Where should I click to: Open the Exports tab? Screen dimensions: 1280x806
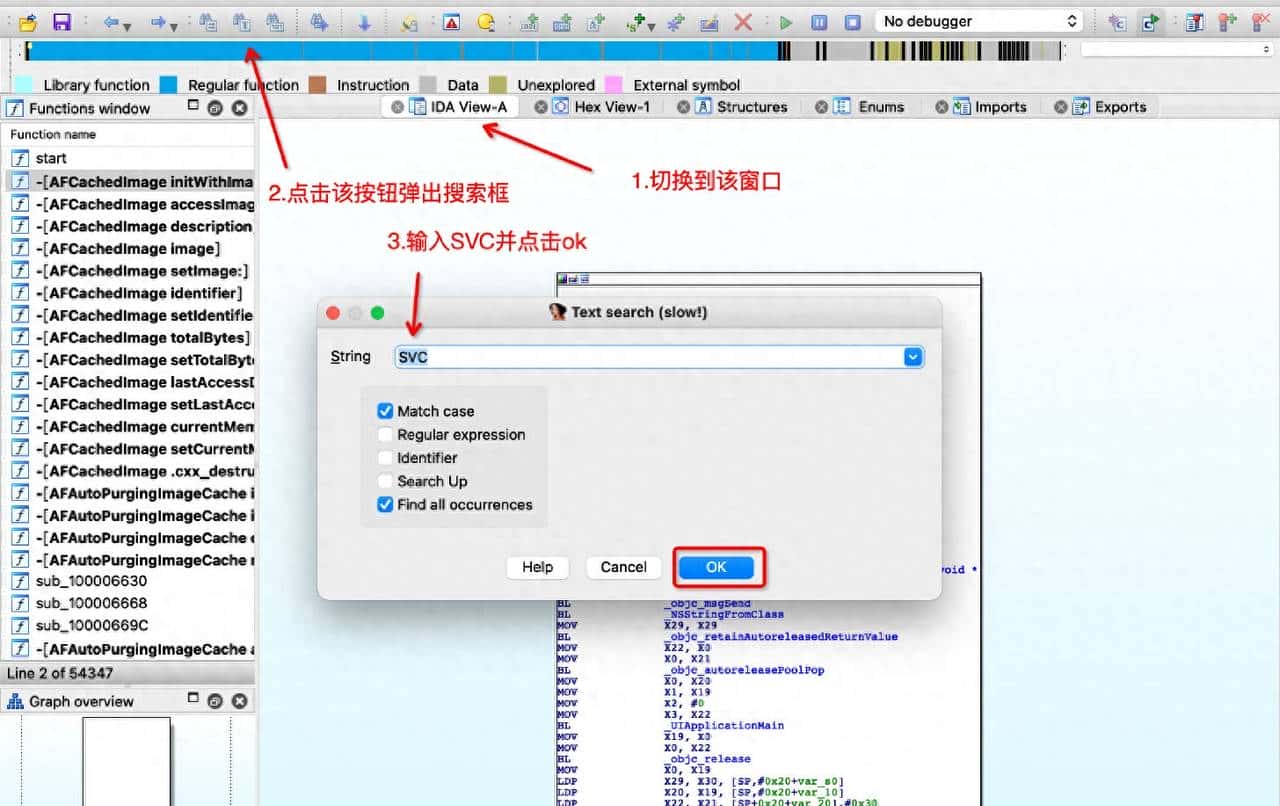pyautogui.click(x=1110, y=107)
